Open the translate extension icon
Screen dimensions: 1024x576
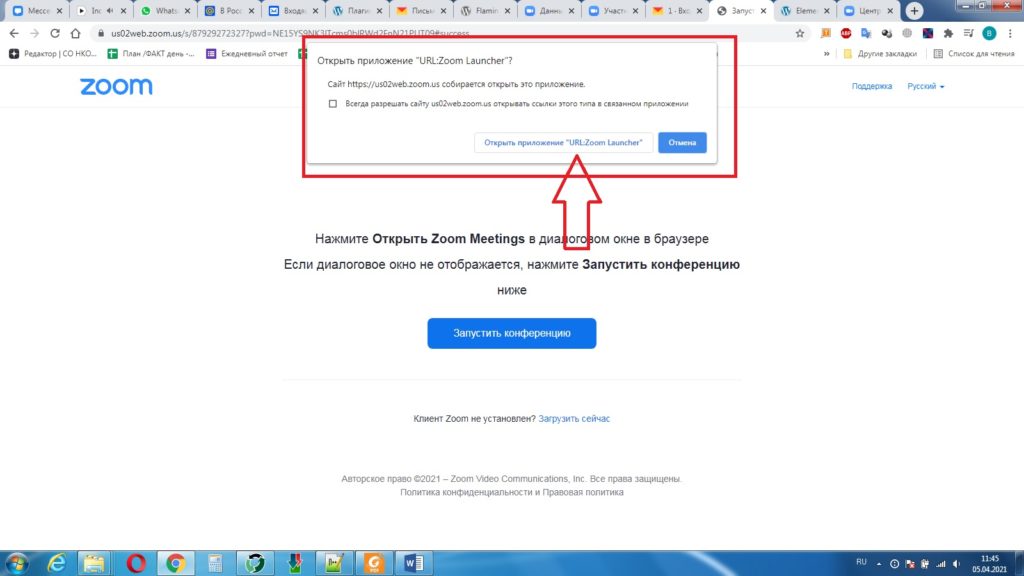(866, 33)
